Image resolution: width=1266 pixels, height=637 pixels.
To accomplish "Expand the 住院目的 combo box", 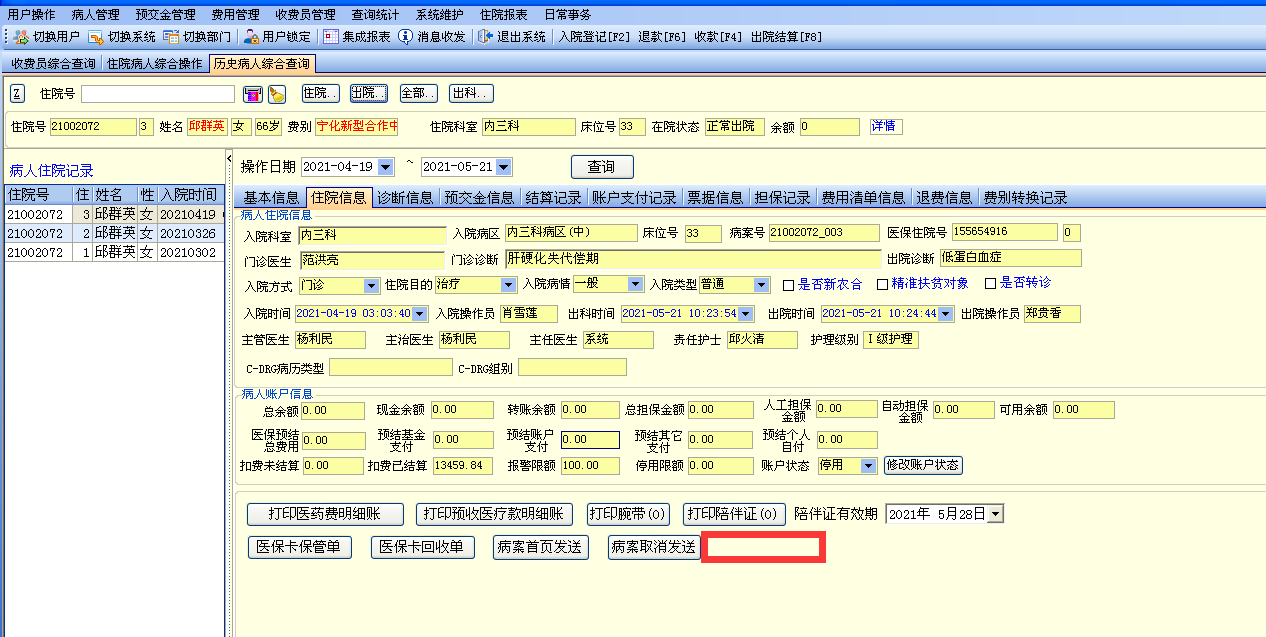I will coord(508,285).
